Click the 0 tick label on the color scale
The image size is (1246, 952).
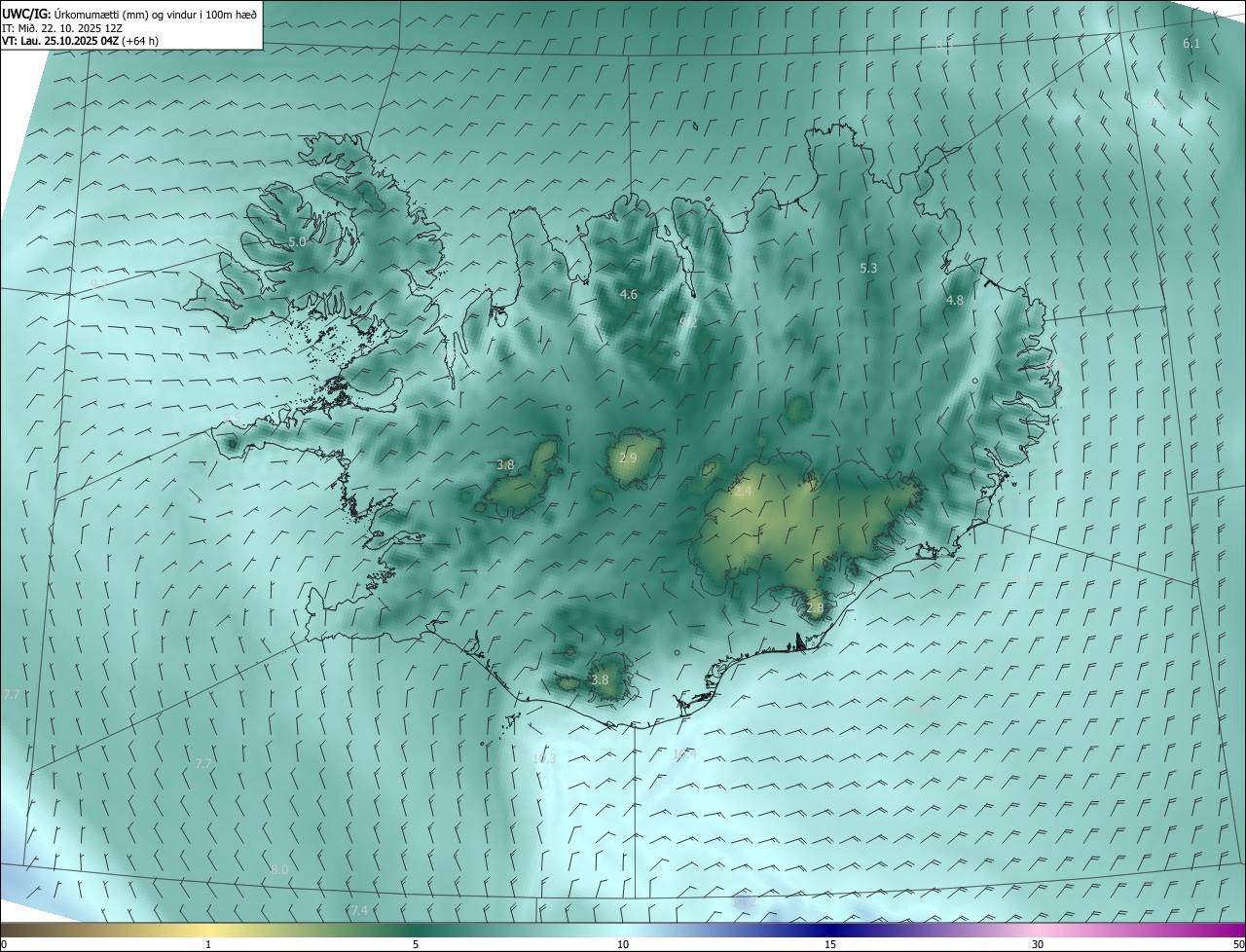tap(4, 945)
